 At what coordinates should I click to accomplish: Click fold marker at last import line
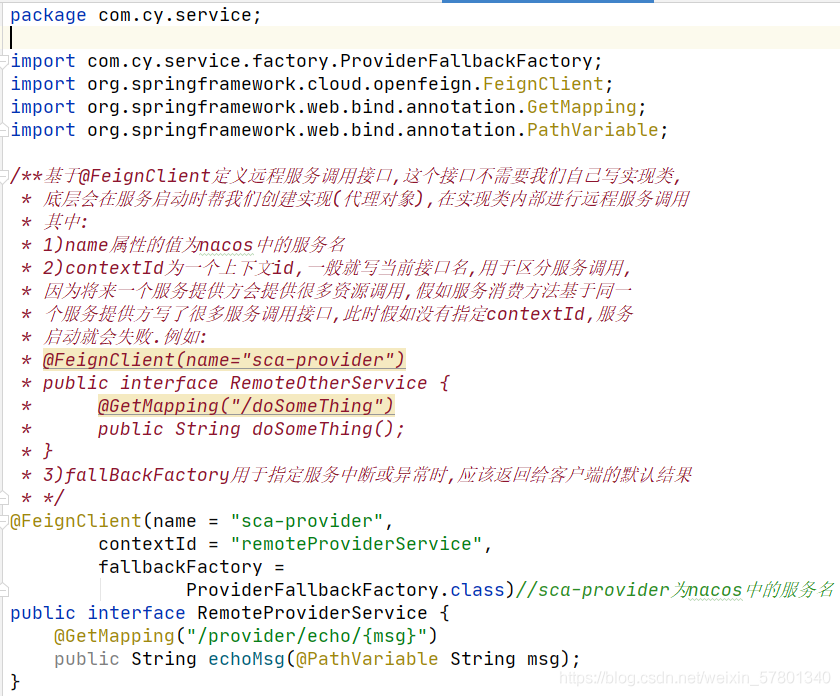click(x=6, y=130)
